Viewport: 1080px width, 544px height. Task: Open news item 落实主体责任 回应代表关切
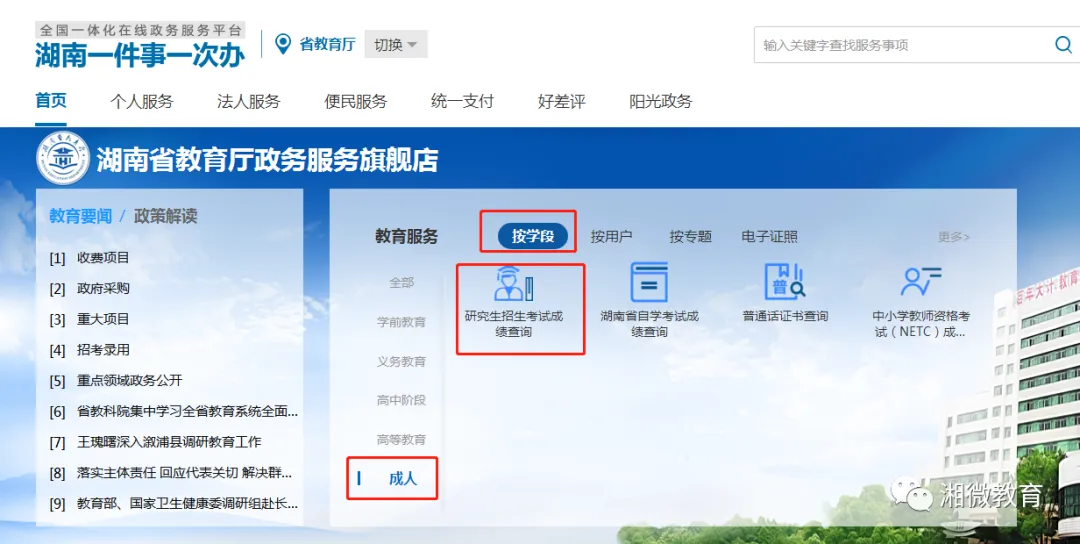tap(185, 473)
